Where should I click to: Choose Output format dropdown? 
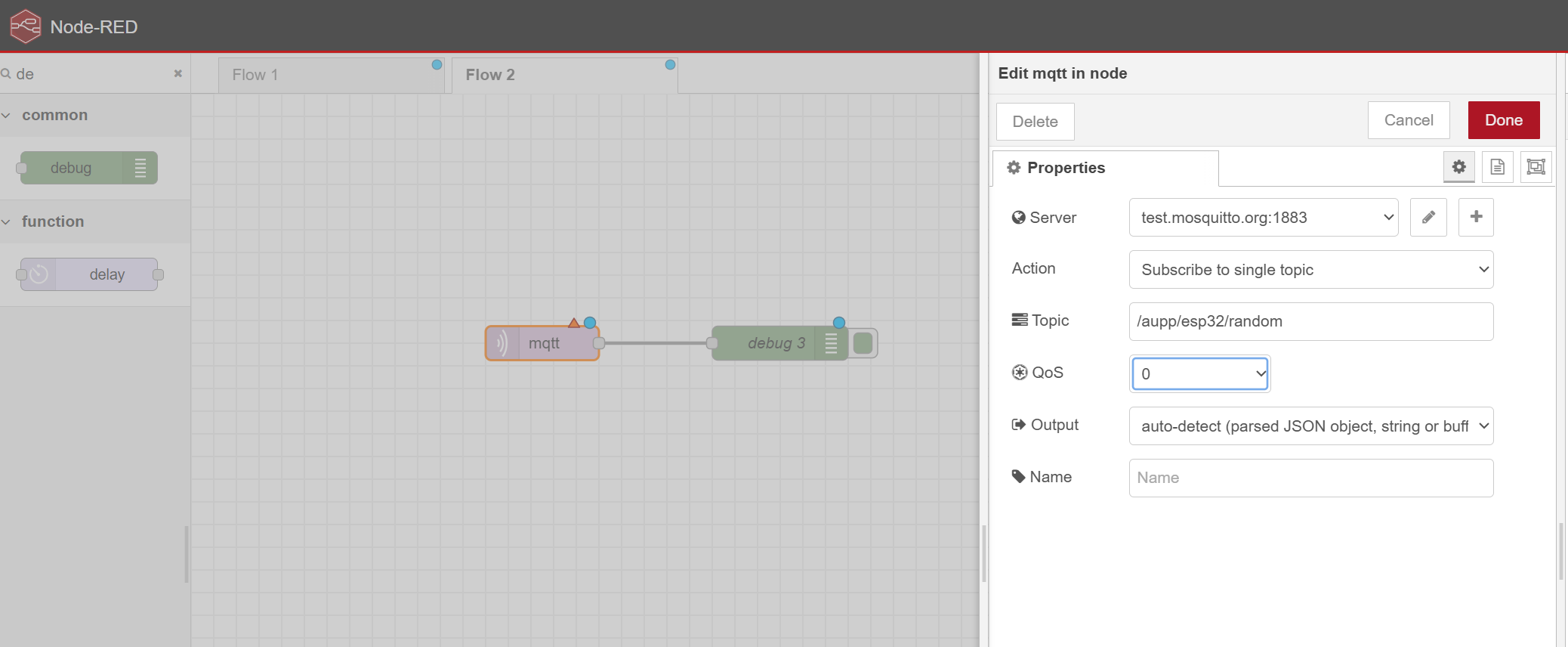coord(1310,426)
